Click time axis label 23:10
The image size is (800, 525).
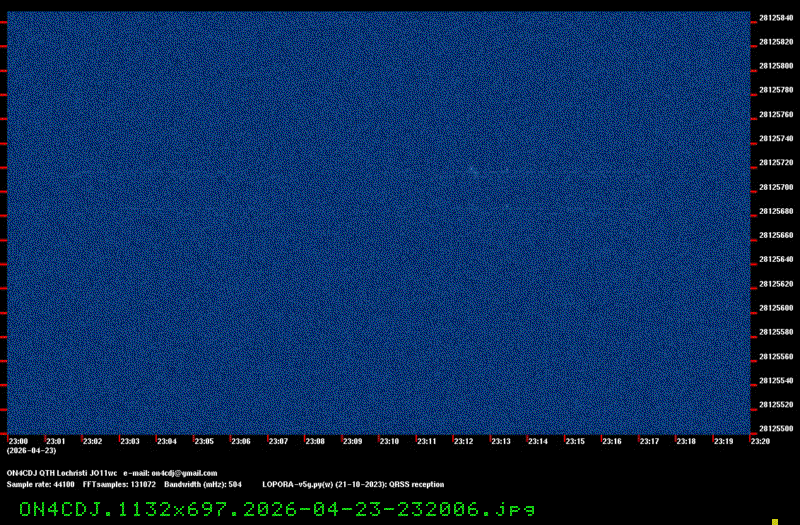click(389, 441)
